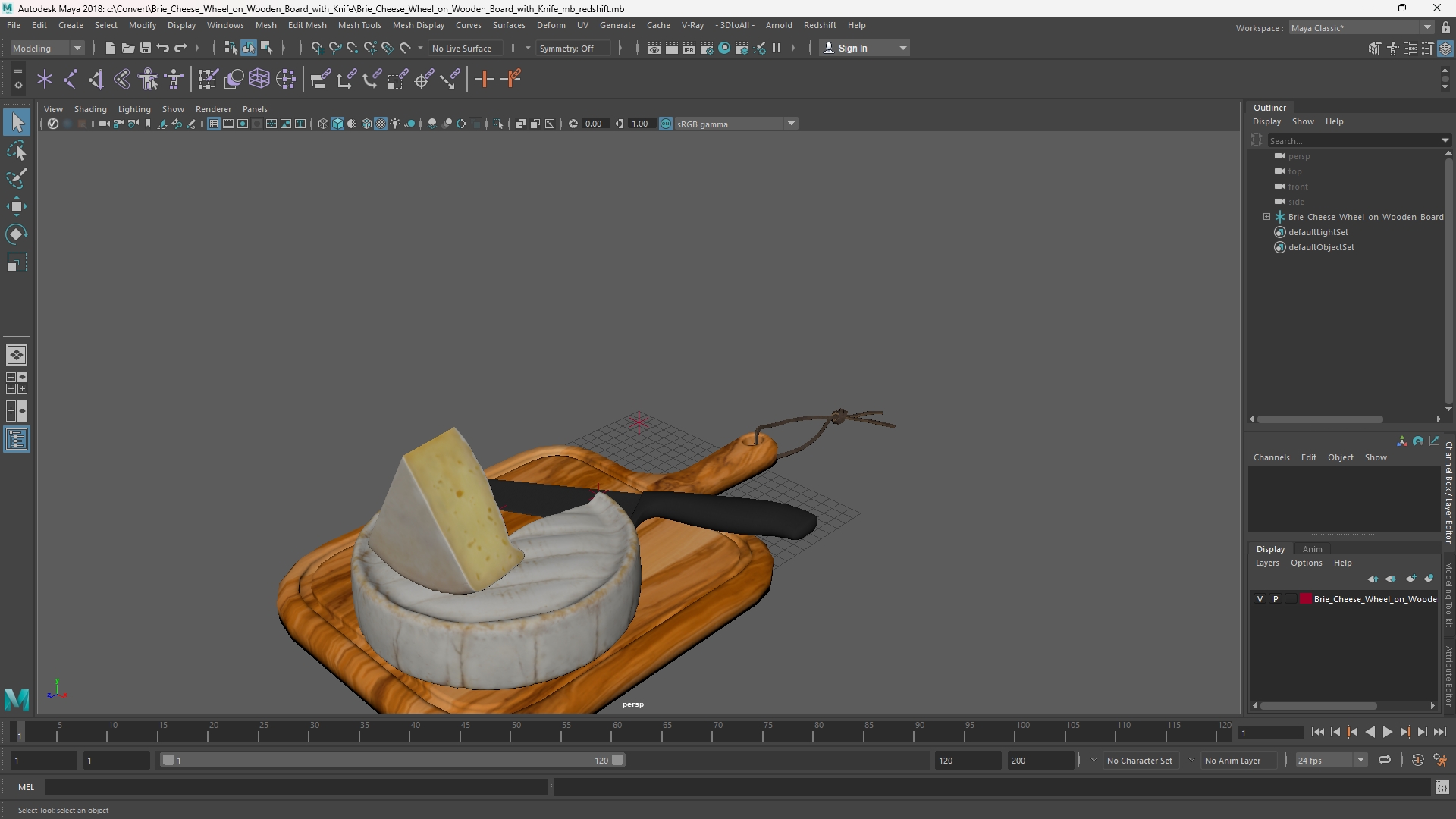Image resolution: width=1456 pixels, height=819 pixels.
Task: Toggle wireframe on shaded viewport icon
Action: coord(366,124)
